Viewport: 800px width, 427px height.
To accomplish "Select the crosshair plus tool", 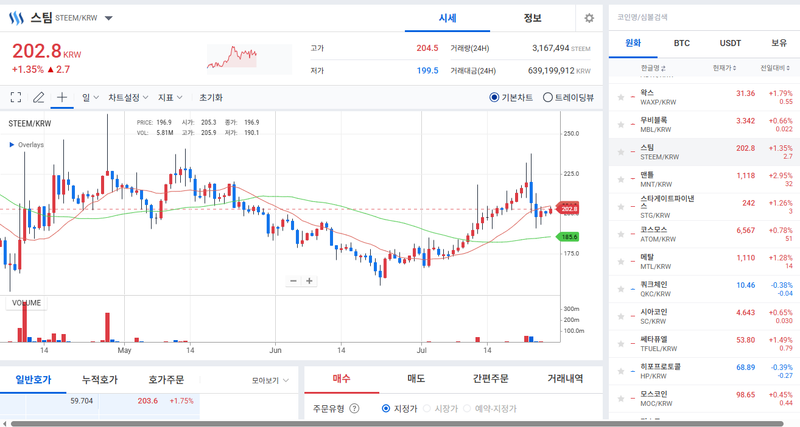I will [x=62, y=97].
